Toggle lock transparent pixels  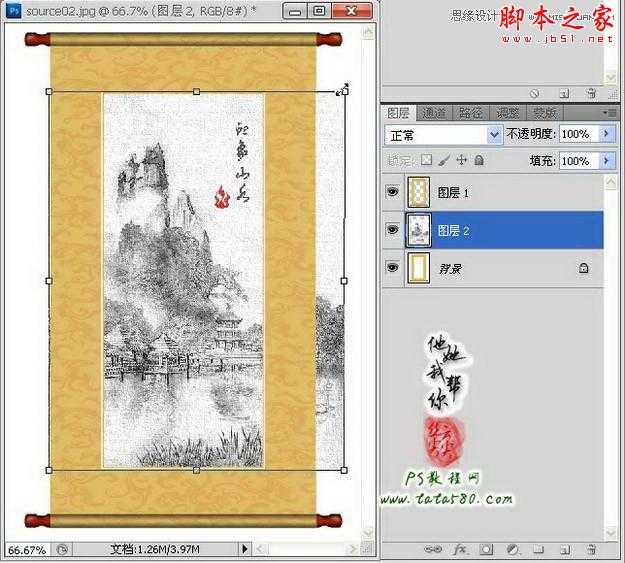click(x=426, y=160)
